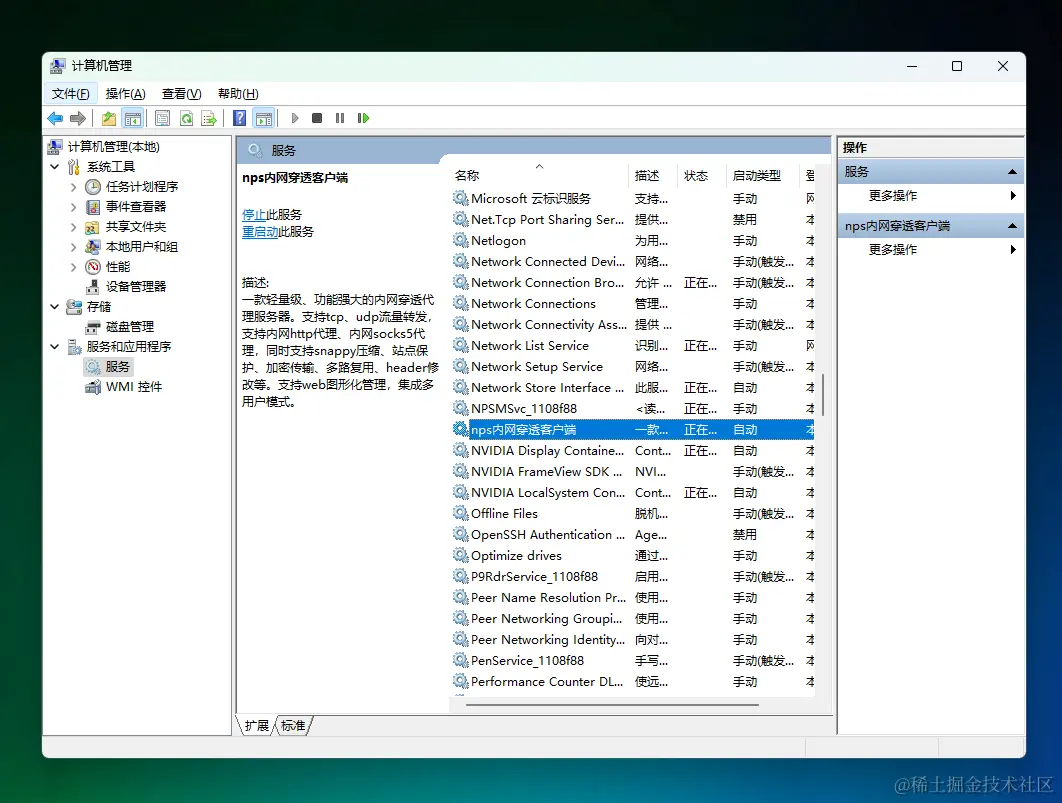Open 更多操作 submenu under nps内网穿透客户端 section
The image size is (1062, 803).
pyautogui.click(x=931, y=250)
